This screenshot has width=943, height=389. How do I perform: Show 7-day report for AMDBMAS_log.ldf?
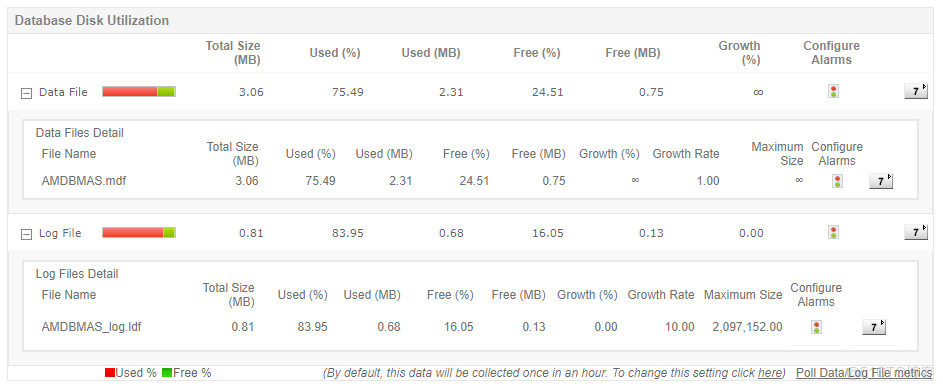[874, 327]
